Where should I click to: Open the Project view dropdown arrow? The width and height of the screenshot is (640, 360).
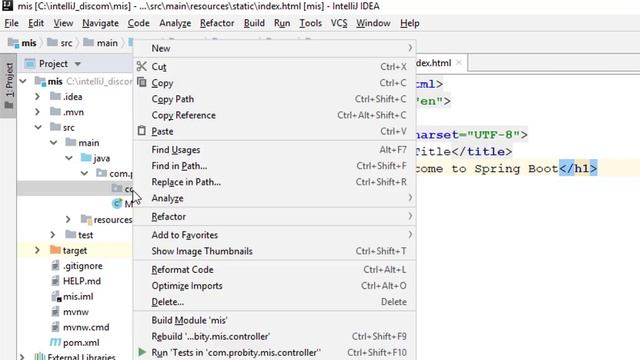(78, 64)
